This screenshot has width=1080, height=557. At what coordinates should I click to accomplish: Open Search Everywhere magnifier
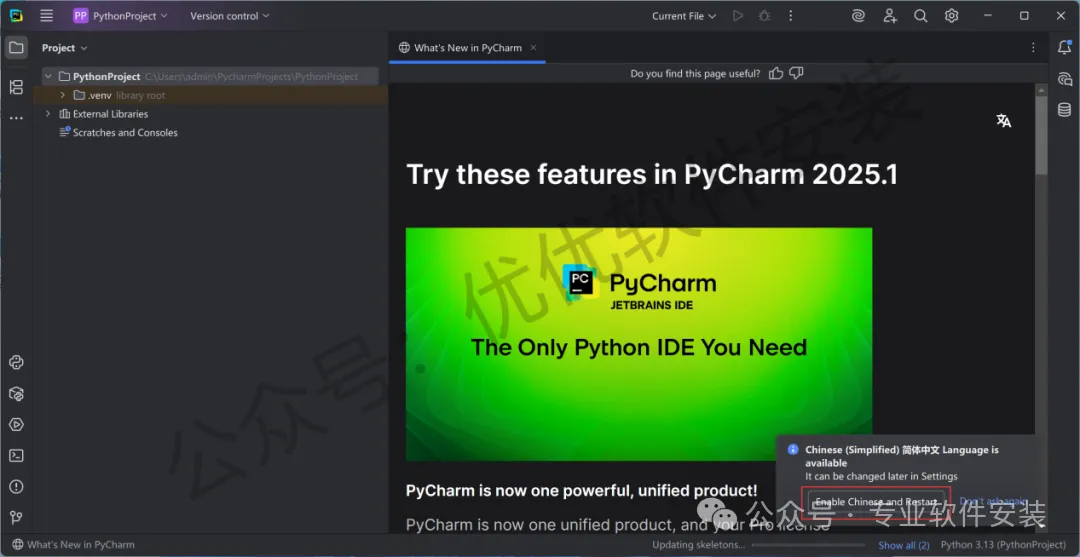921,15
